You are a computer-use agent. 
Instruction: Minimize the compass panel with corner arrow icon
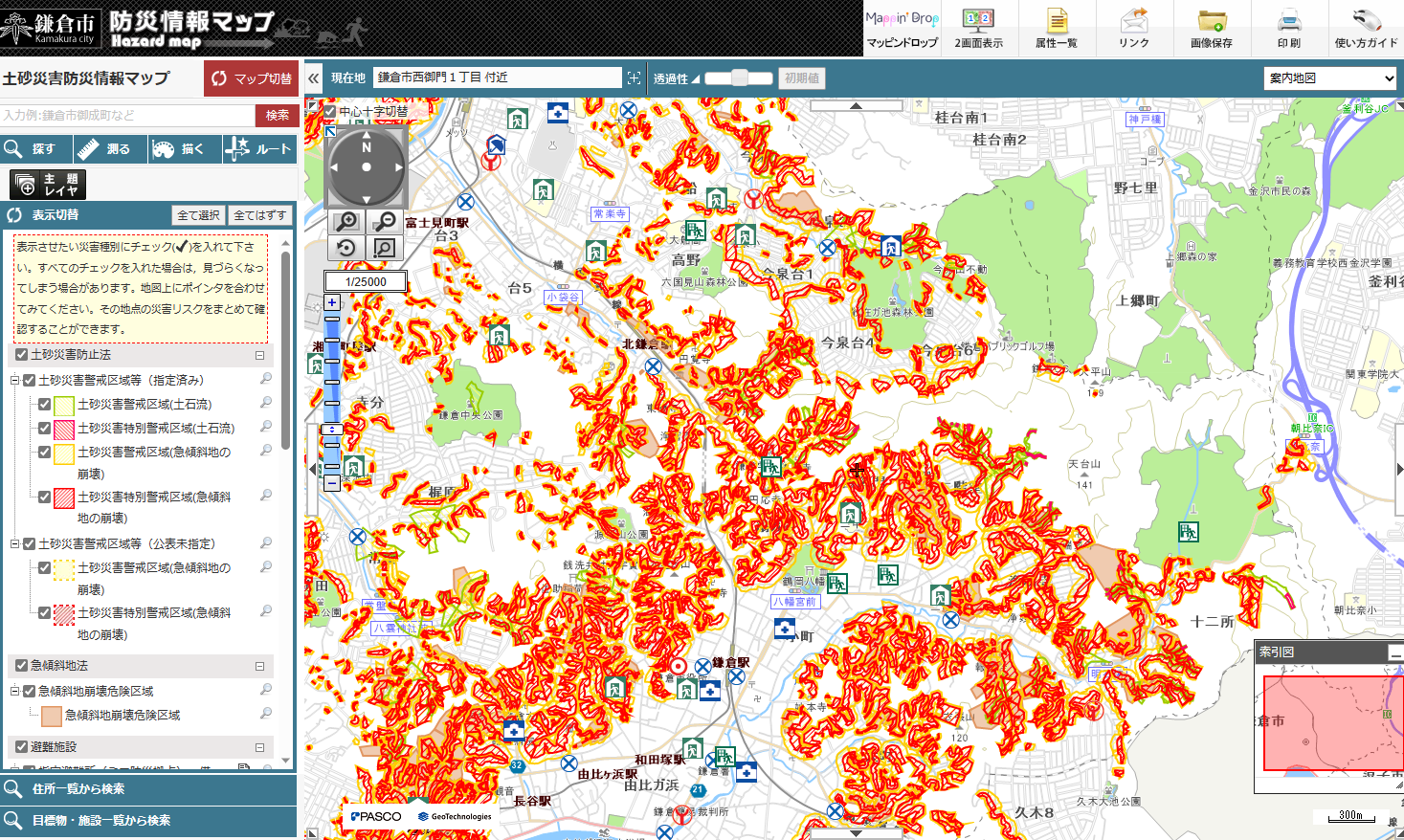coord(330,131)
